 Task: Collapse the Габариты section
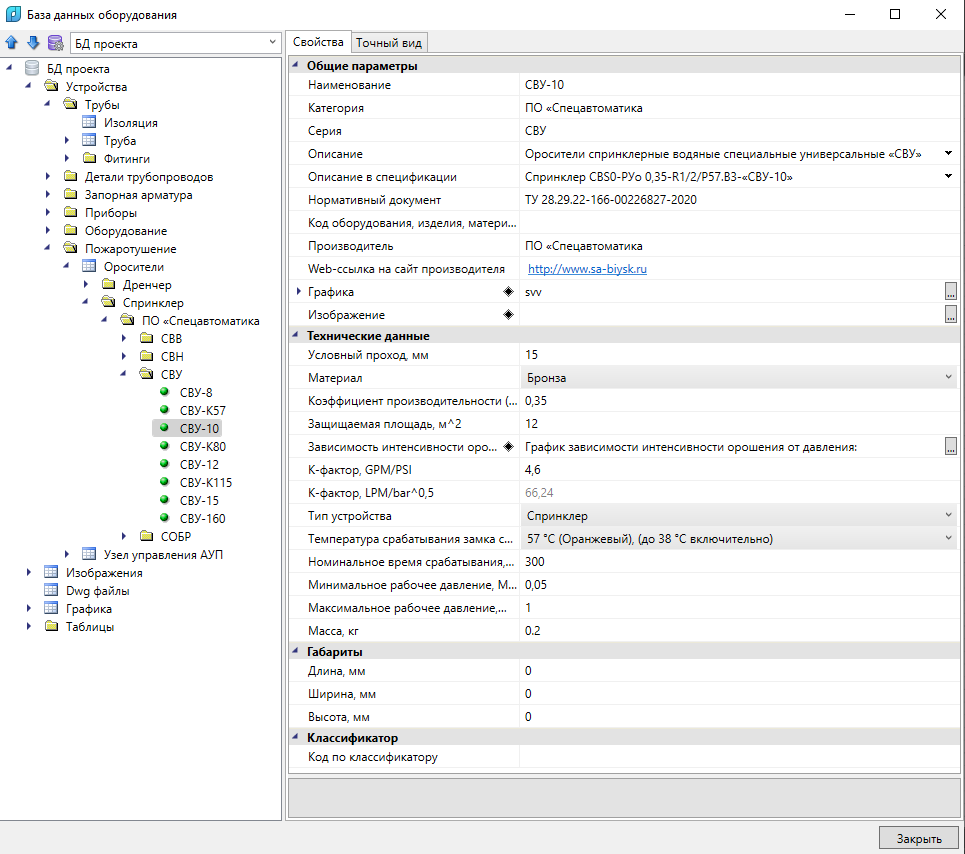click(295, 650)
